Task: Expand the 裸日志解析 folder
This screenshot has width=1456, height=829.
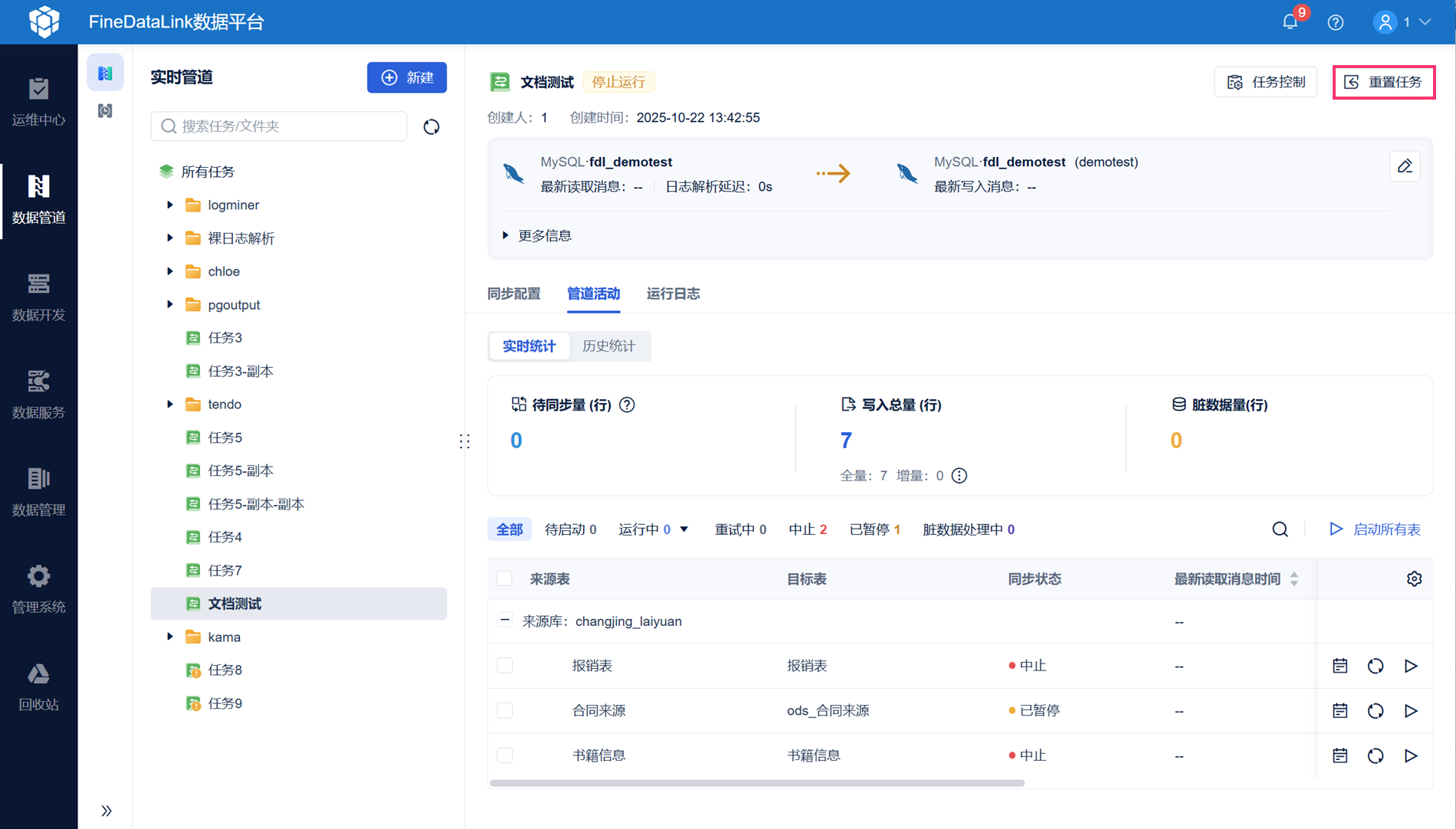Action: point(170,238)
